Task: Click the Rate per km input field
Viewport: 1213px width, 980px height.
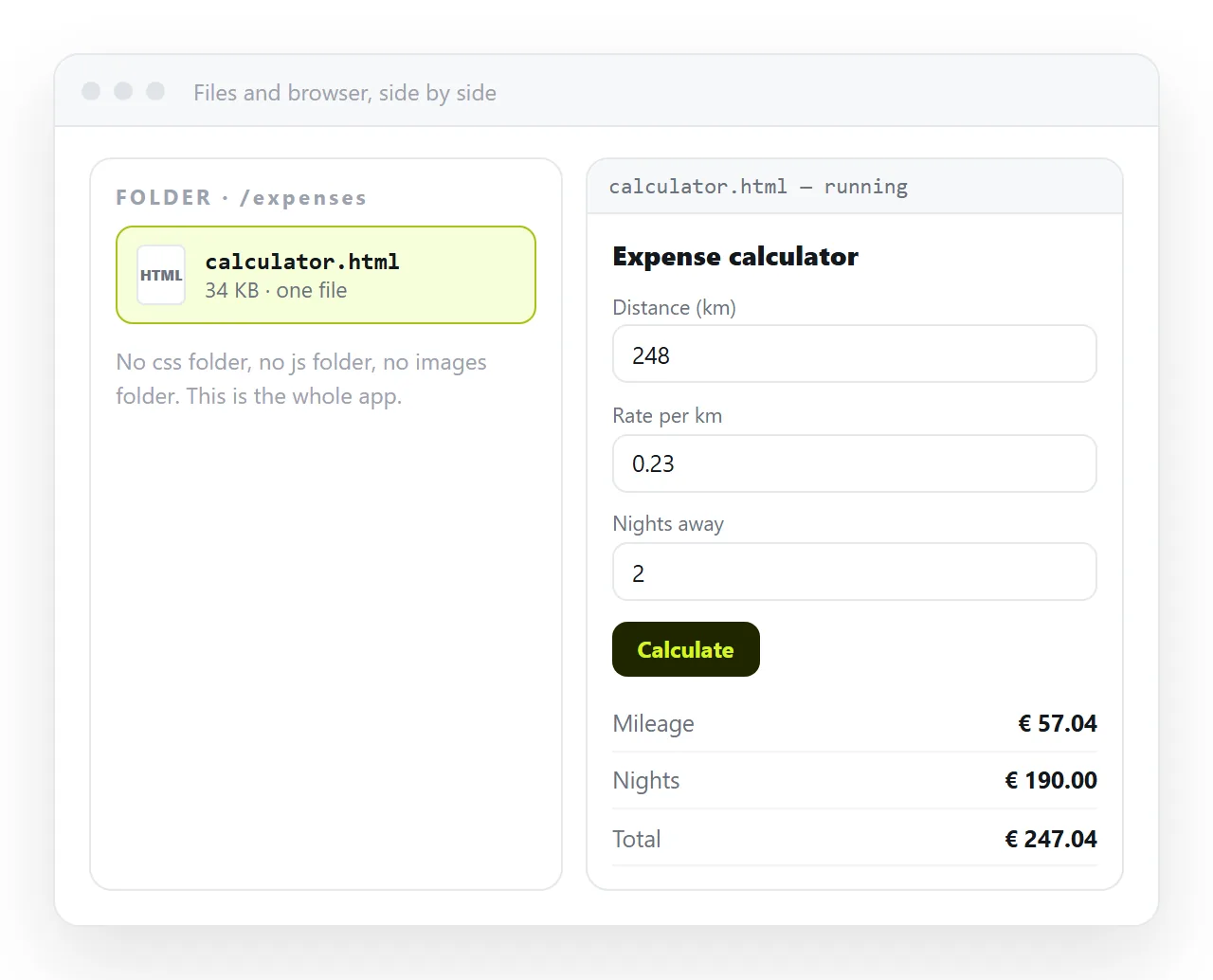Action: [855, 463]
